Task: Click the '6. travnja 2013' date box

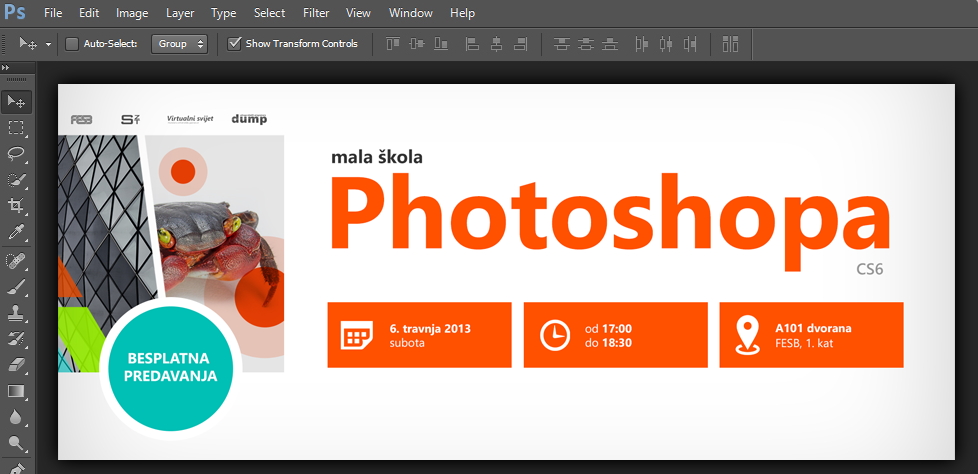Action: [x=419, y=335]
